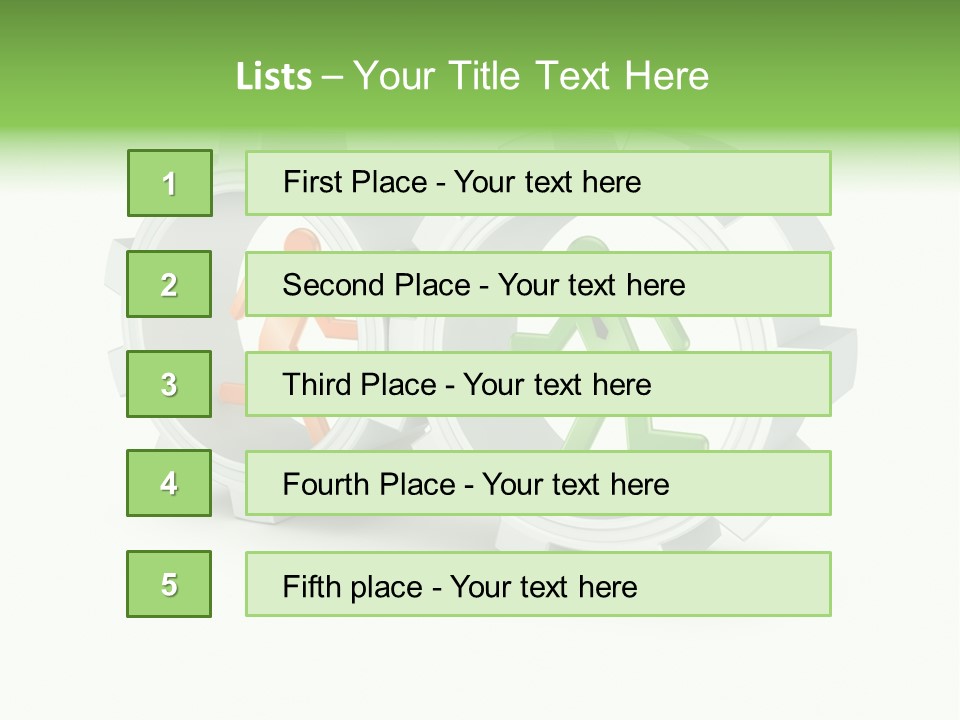Click "Your Title Text Here" in the title
The height and width of the screenshot is (720, 960).
coord(531,77)
